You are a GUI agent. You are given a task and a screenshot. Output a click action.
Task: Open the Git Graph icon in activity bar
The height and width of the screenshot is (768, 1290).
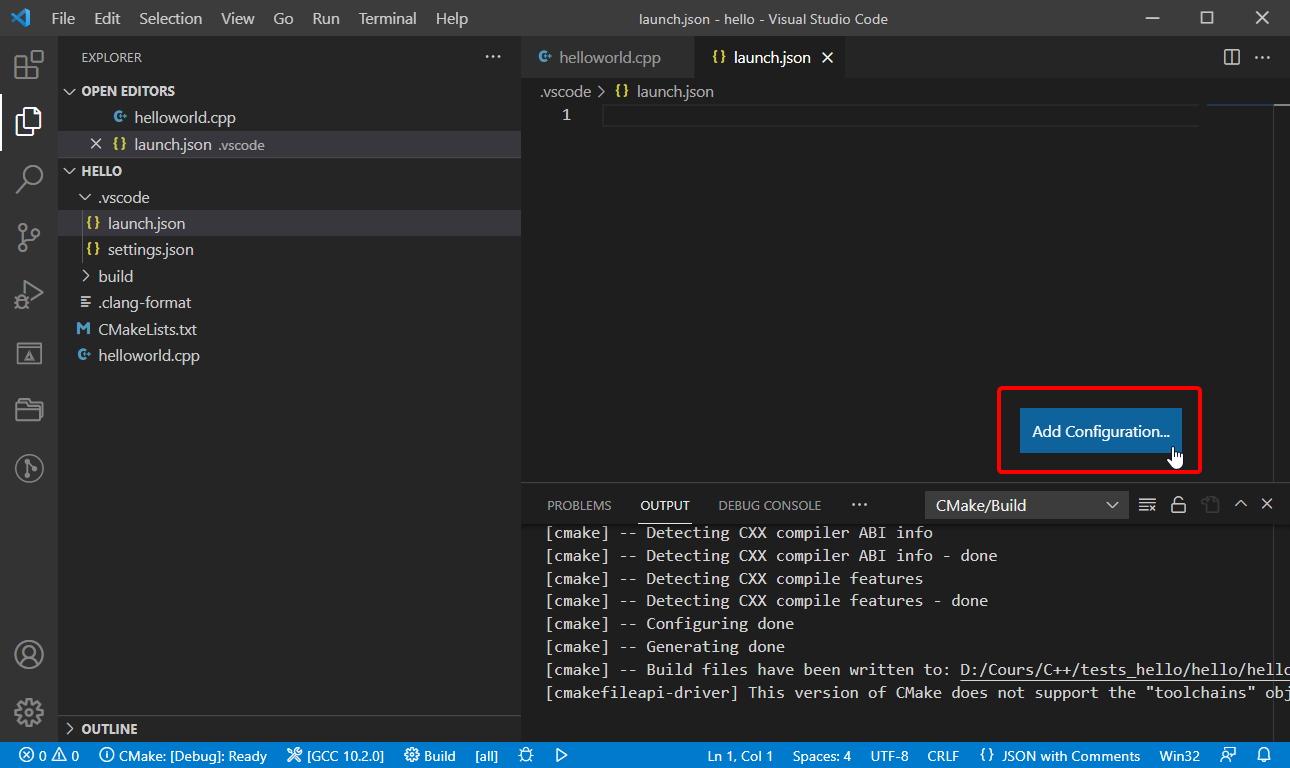coord(28,468)
